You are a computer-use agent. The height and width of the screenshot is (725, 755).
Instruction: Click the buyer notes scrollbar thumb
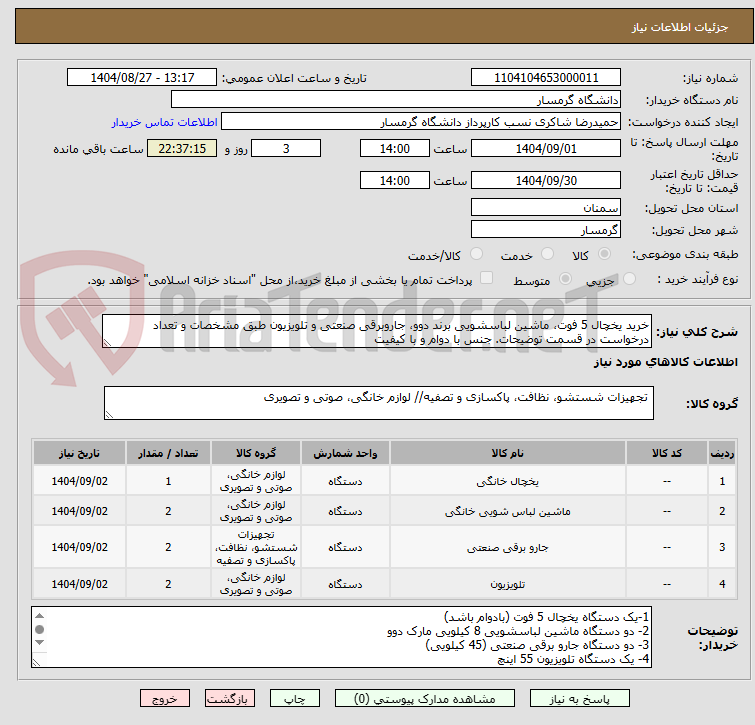click(39, 629)
